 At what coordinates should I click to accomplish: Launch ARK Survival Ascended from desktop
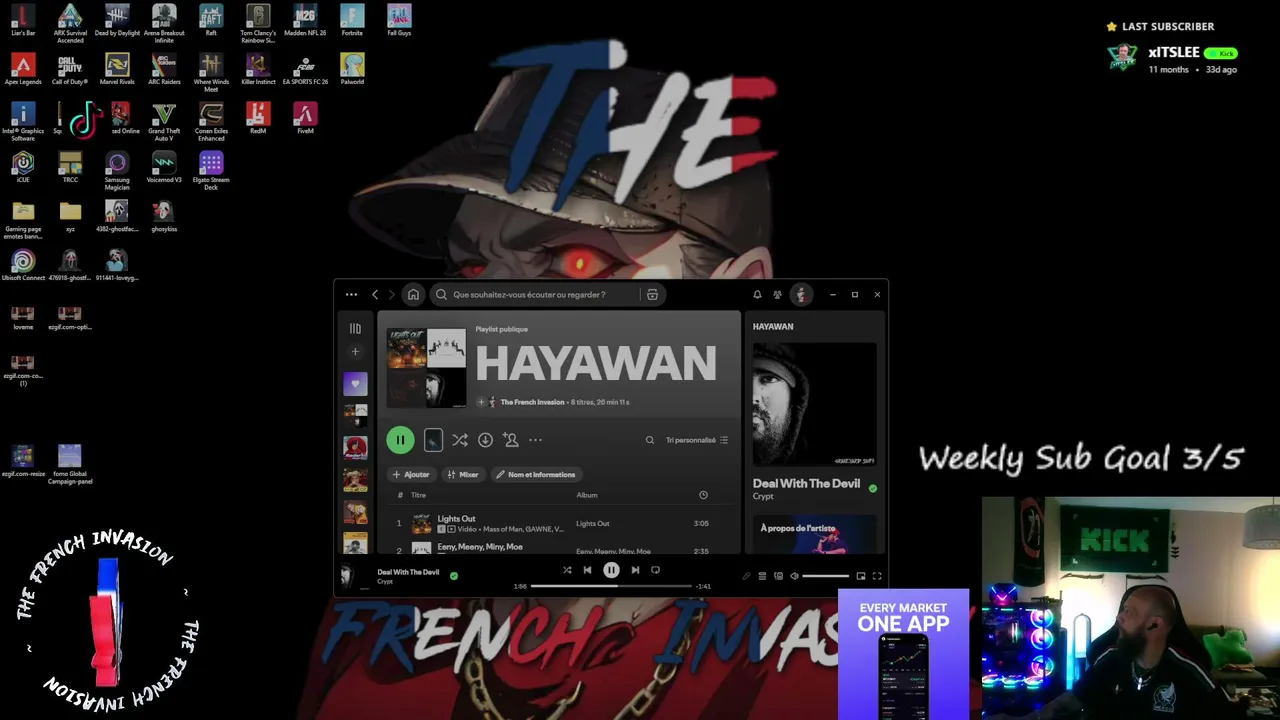pos(70,23)
